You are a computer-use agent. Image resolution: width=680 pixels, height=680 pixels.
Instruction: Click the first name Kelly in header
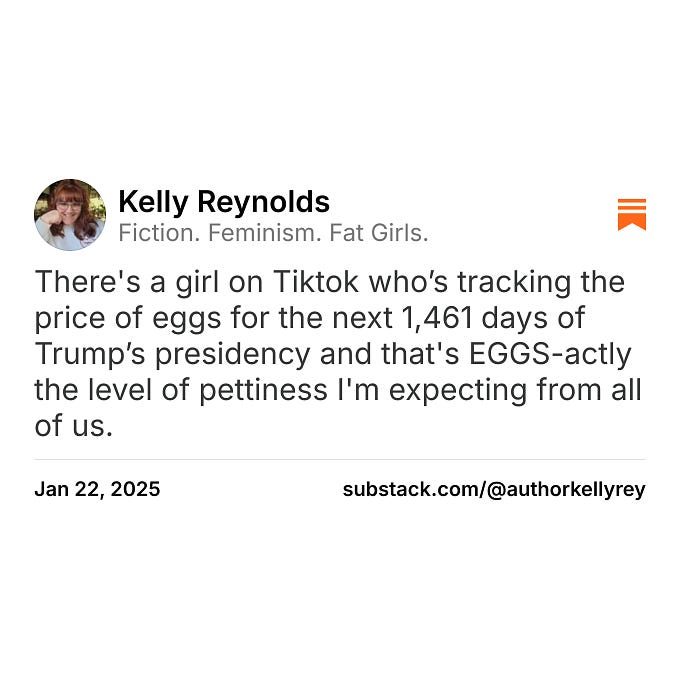tap(154, 202)
